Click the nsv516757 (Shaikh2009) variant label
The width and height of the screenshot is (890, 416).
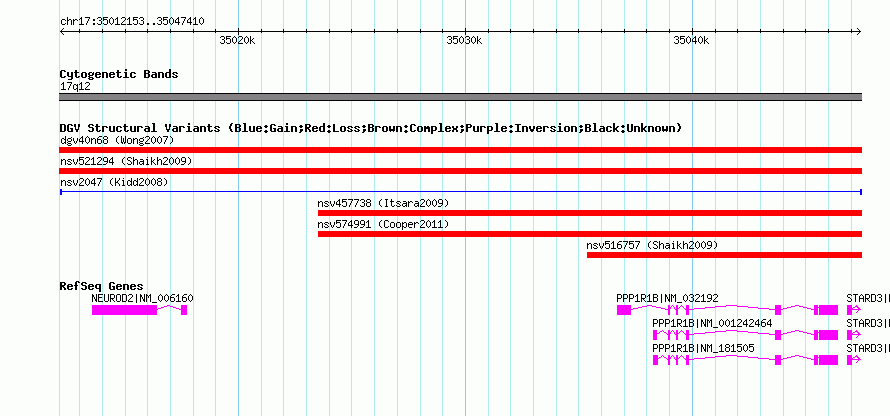pos(652,245)
